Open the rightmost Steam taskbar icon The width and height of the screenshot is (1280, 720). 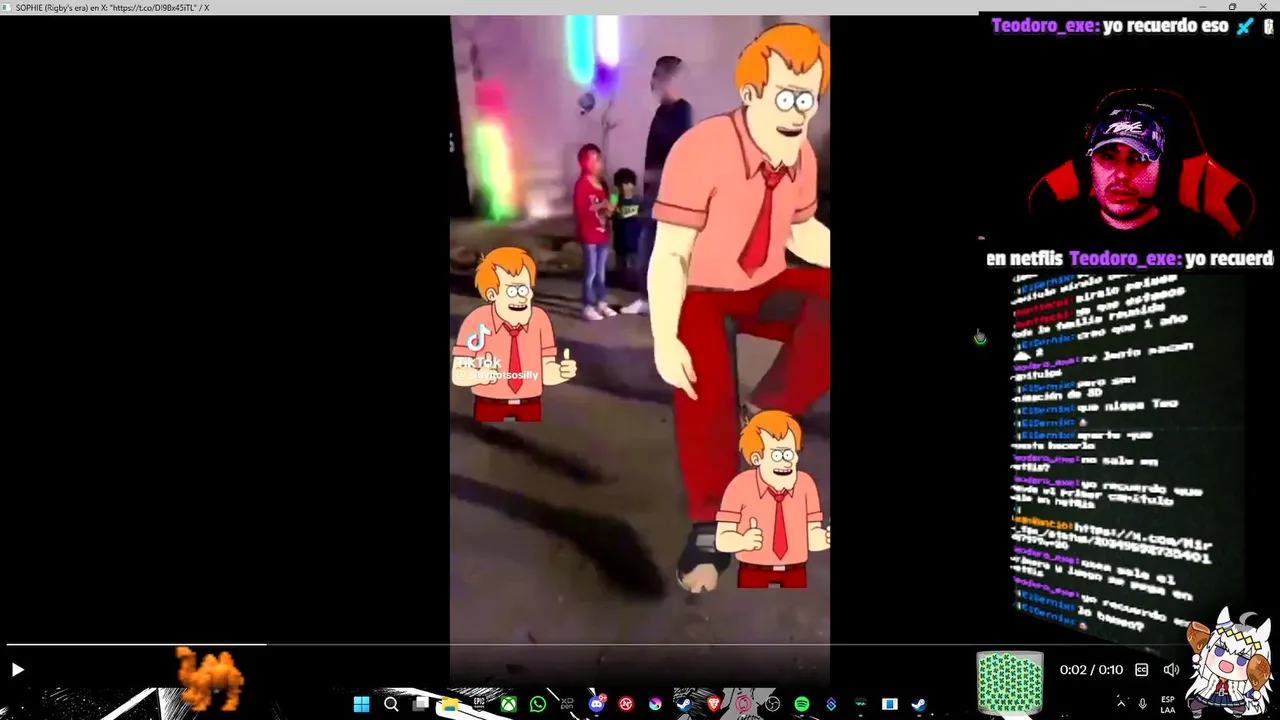(919, 704)
